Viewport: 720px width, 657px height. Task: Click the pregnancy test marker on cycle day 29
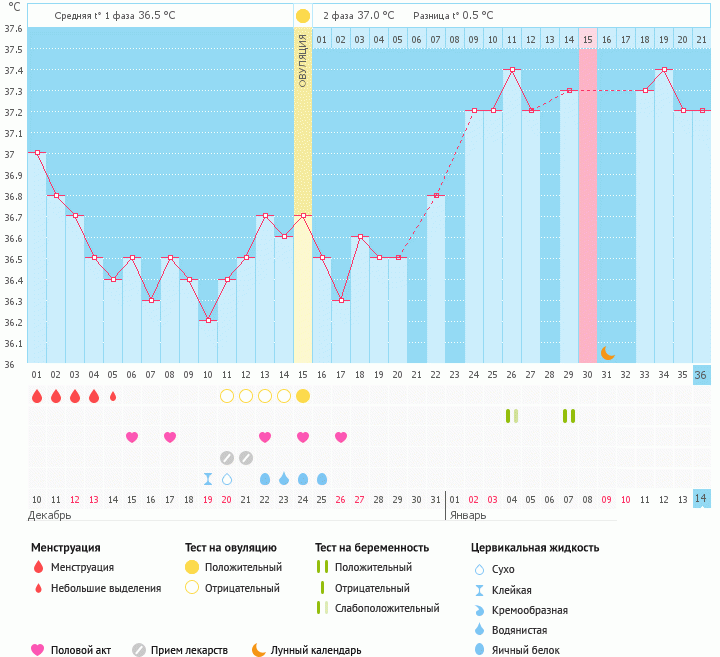tap(569, 416)
